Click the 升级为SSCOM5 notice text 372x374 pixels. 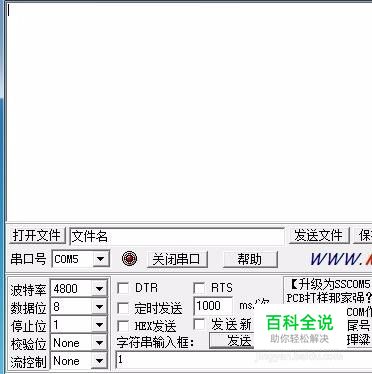[x=330, y=284]
